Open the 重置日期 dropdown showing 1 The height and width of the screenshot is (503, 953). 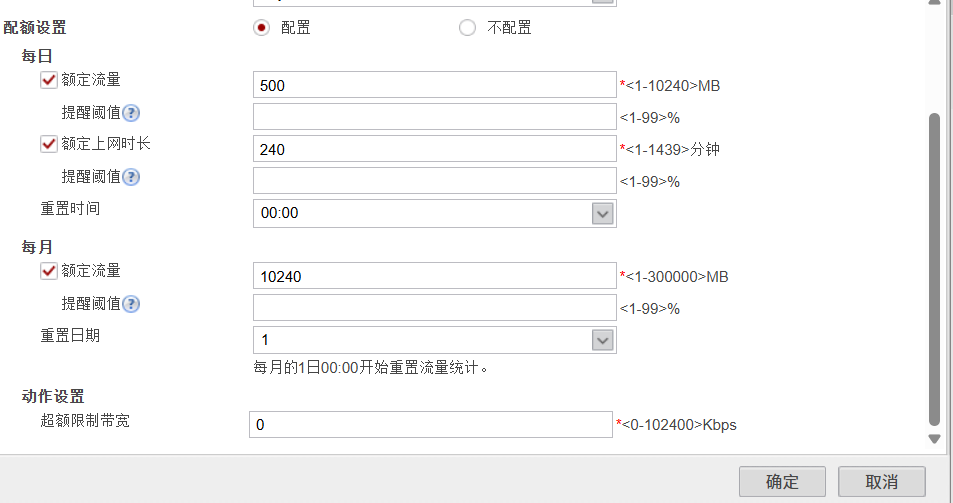click(435, 340)
